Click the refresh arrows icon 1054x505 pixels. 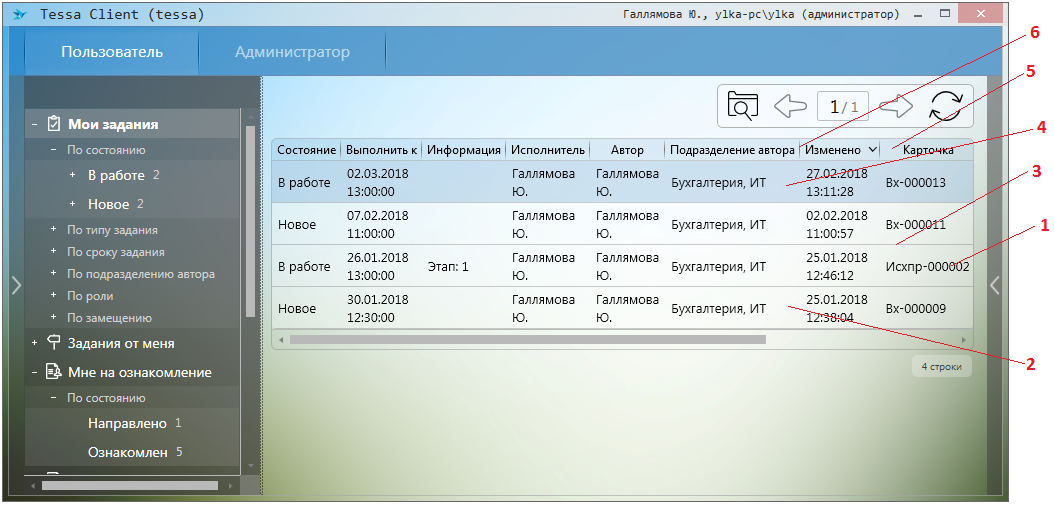[946, 106]
